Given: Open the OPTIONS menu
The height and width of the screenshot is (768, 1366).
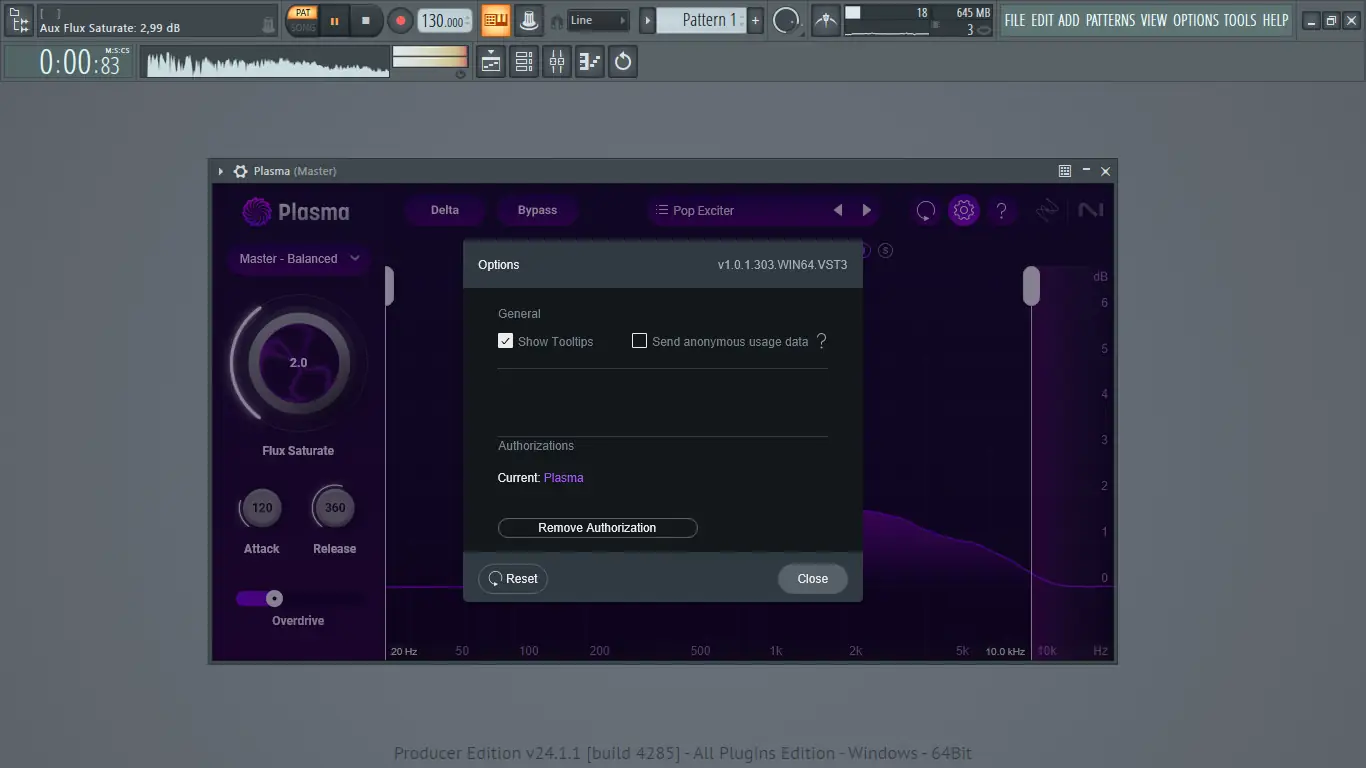Looking at the screenshot, I should tap(1196, 20).
